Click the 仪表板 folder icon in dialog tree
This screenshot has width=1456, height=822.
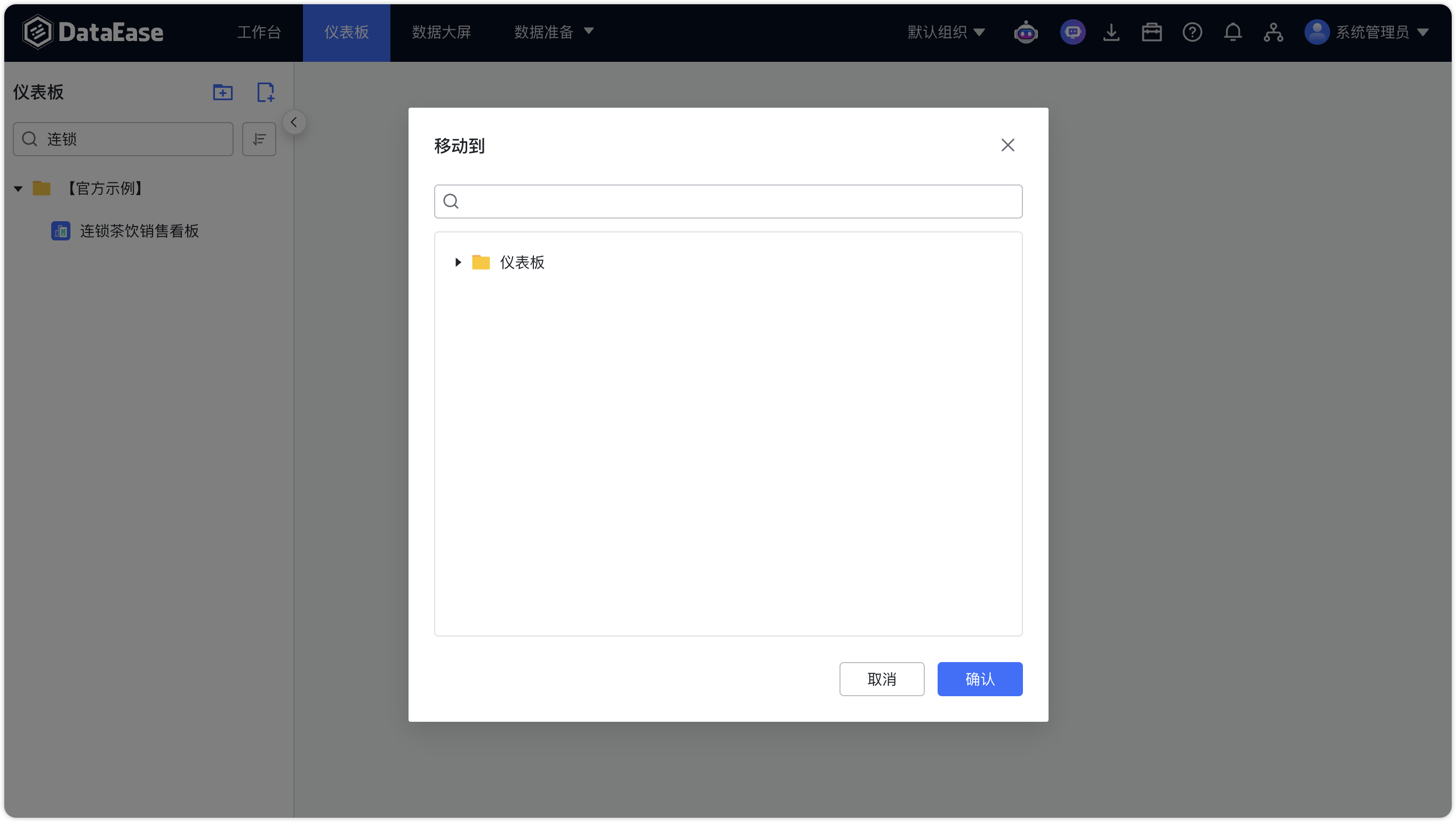481,262
